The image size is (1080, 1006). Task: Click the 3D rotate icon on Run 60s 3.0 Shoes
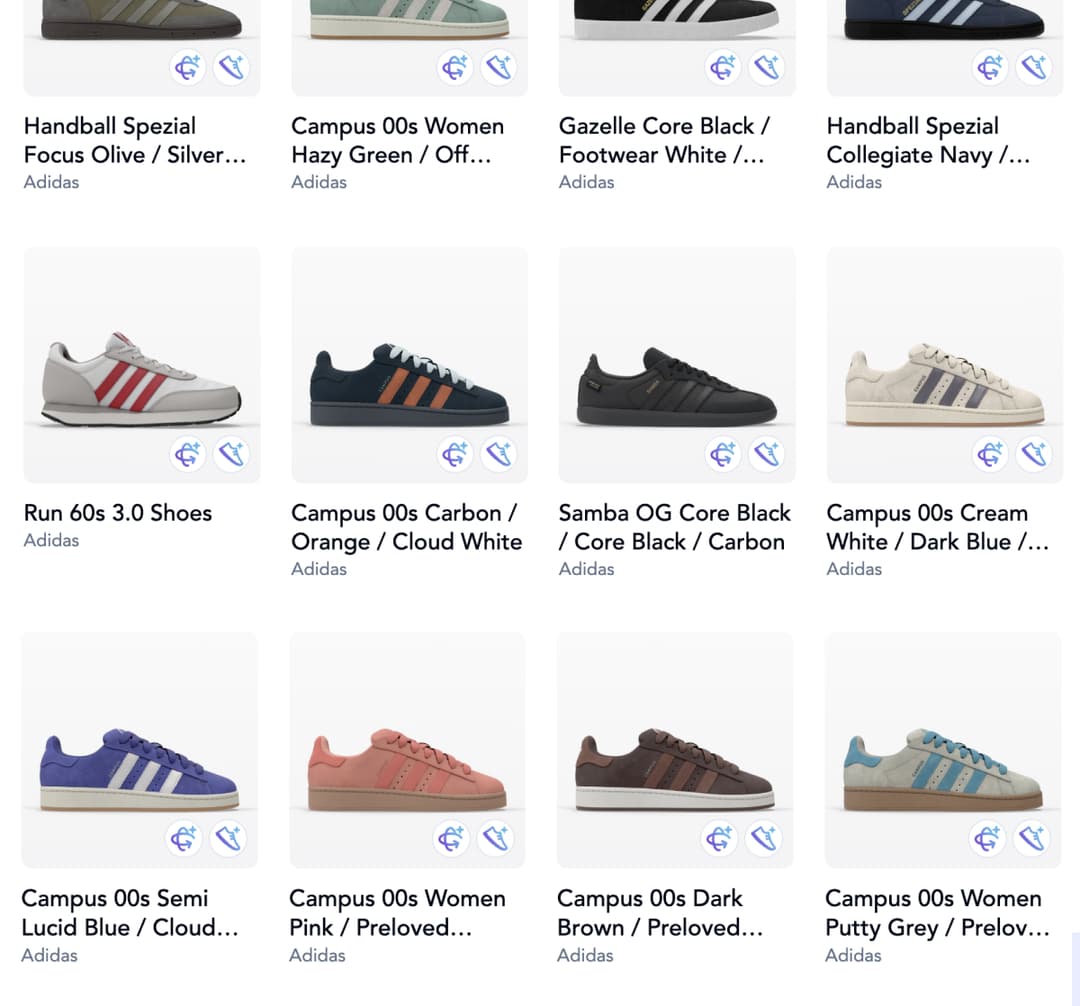(187, 454)
